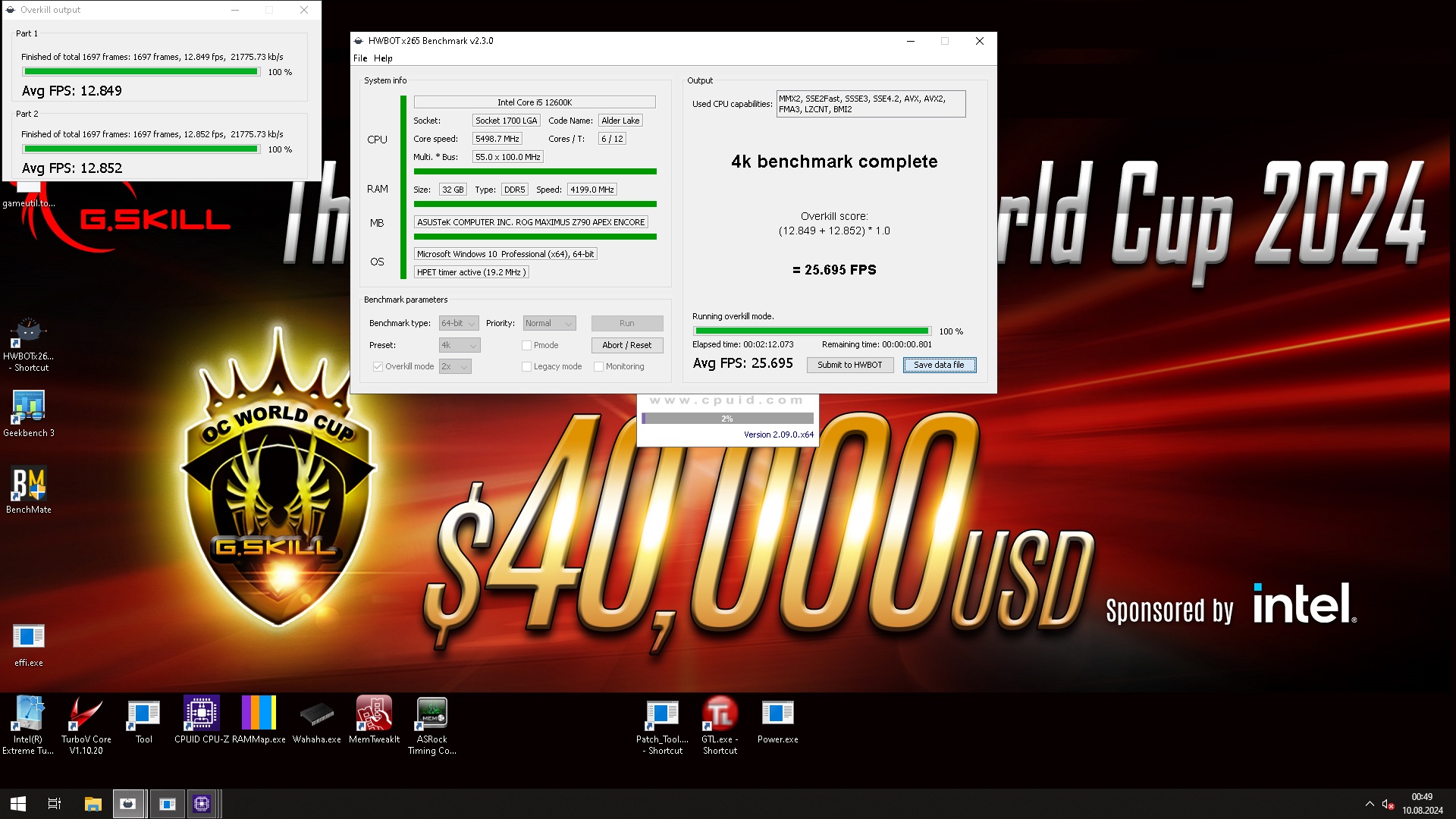Show hidden system tray icons
The width and height of the screenshot is (1456, 819).
pyautogui.click(x=1370, y=804)
